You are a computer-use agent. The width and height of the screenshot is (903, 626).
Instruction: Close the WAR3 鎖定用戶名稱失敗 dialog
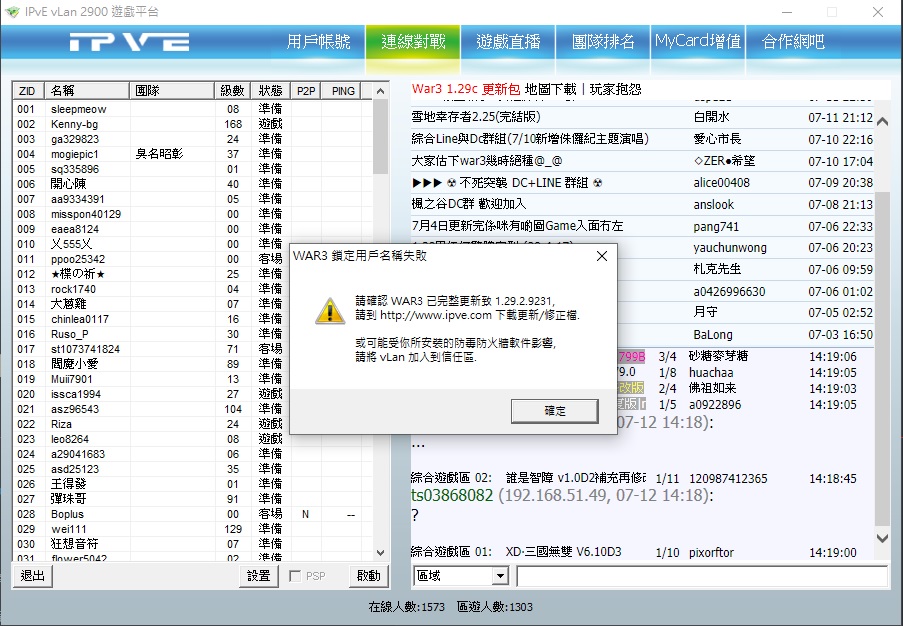coord(602,256)
